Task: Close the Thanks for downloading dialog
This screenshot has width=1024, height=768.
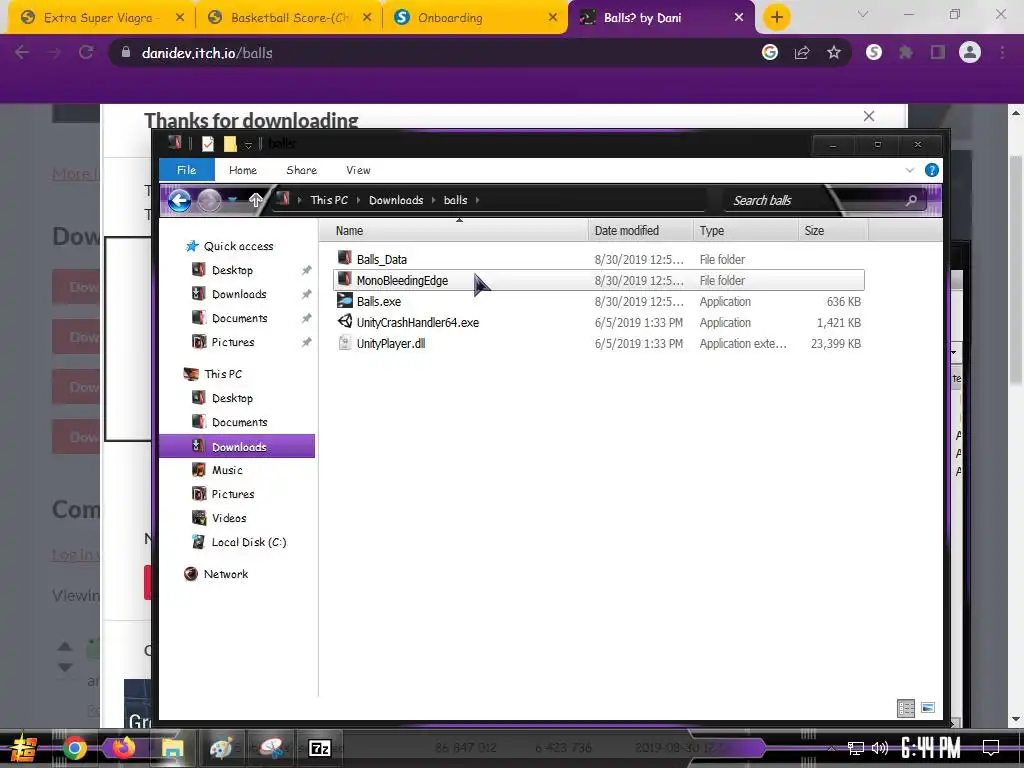Action: (x=869, y=116)
